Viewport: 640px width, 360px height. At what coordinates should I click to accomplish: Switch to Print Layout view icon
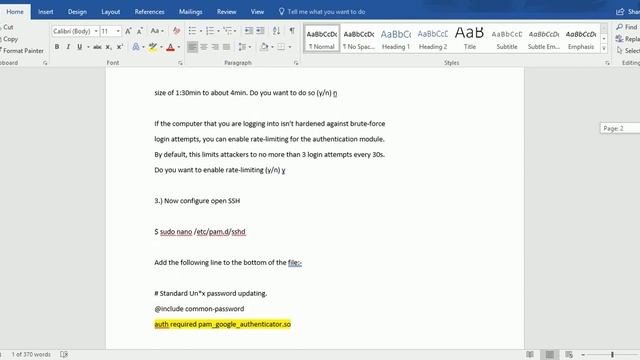pyautogui.click(x=550, y=354)
